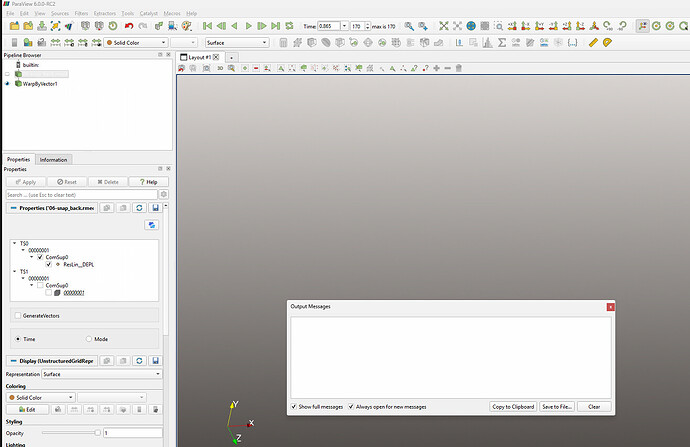
Task: Click Zoom to Box icon
Action: 499,26
